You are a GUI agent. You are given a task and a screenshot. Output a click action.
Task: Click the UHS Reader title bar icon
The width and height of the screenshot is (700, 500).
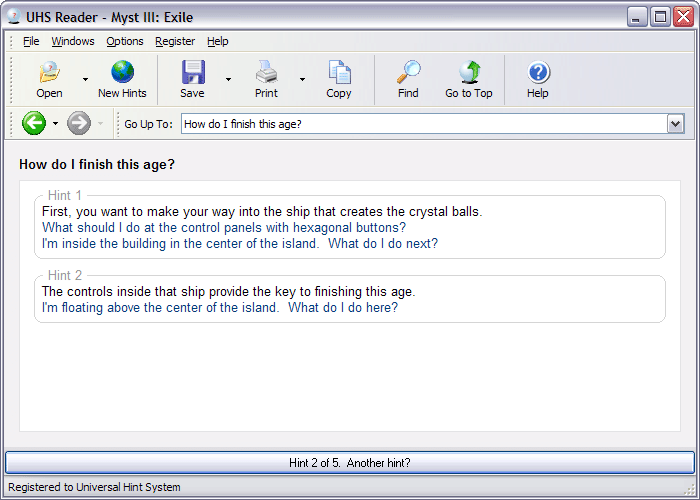point(14,17)
